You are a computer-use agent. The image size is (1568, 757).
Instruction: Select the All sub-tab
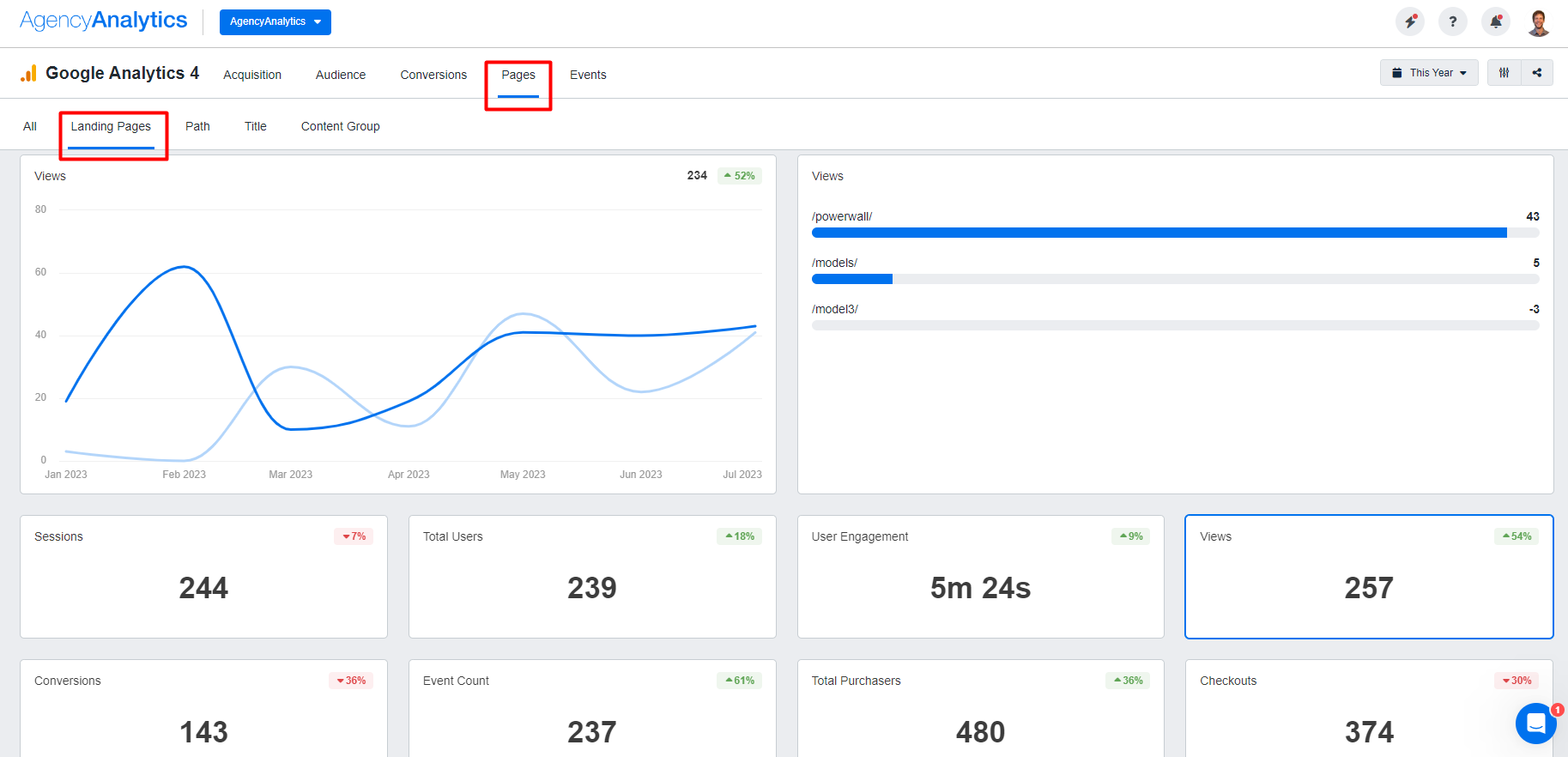pyautogui.click(x=30, y=126)
